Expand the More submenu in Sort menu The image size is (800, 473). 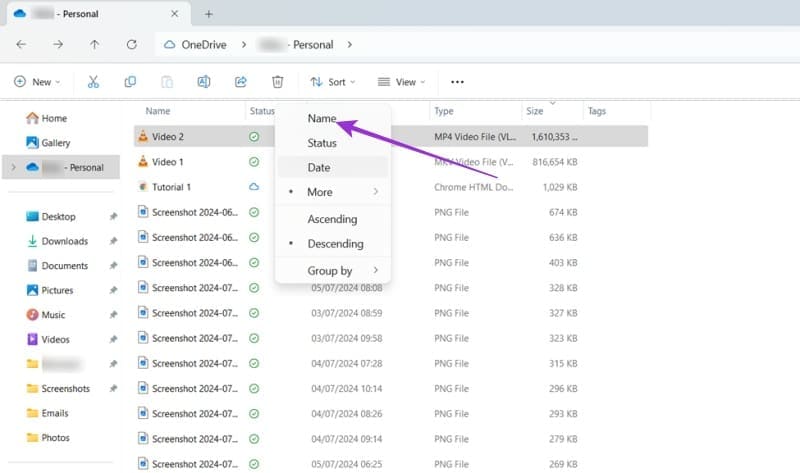pos(333,192)
